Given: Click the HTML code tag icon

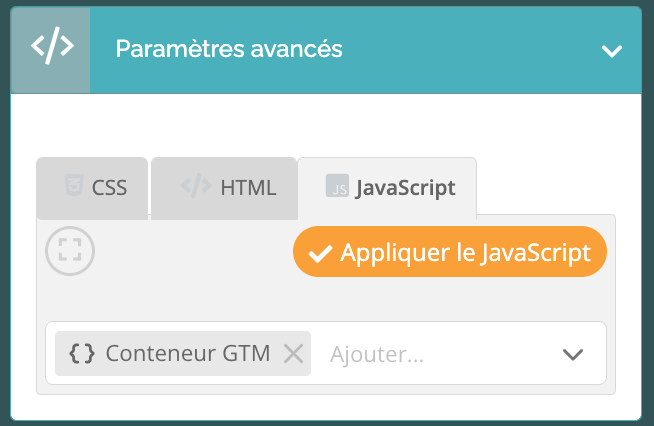Looking at the screenshot, I should (x=196, y=186).
